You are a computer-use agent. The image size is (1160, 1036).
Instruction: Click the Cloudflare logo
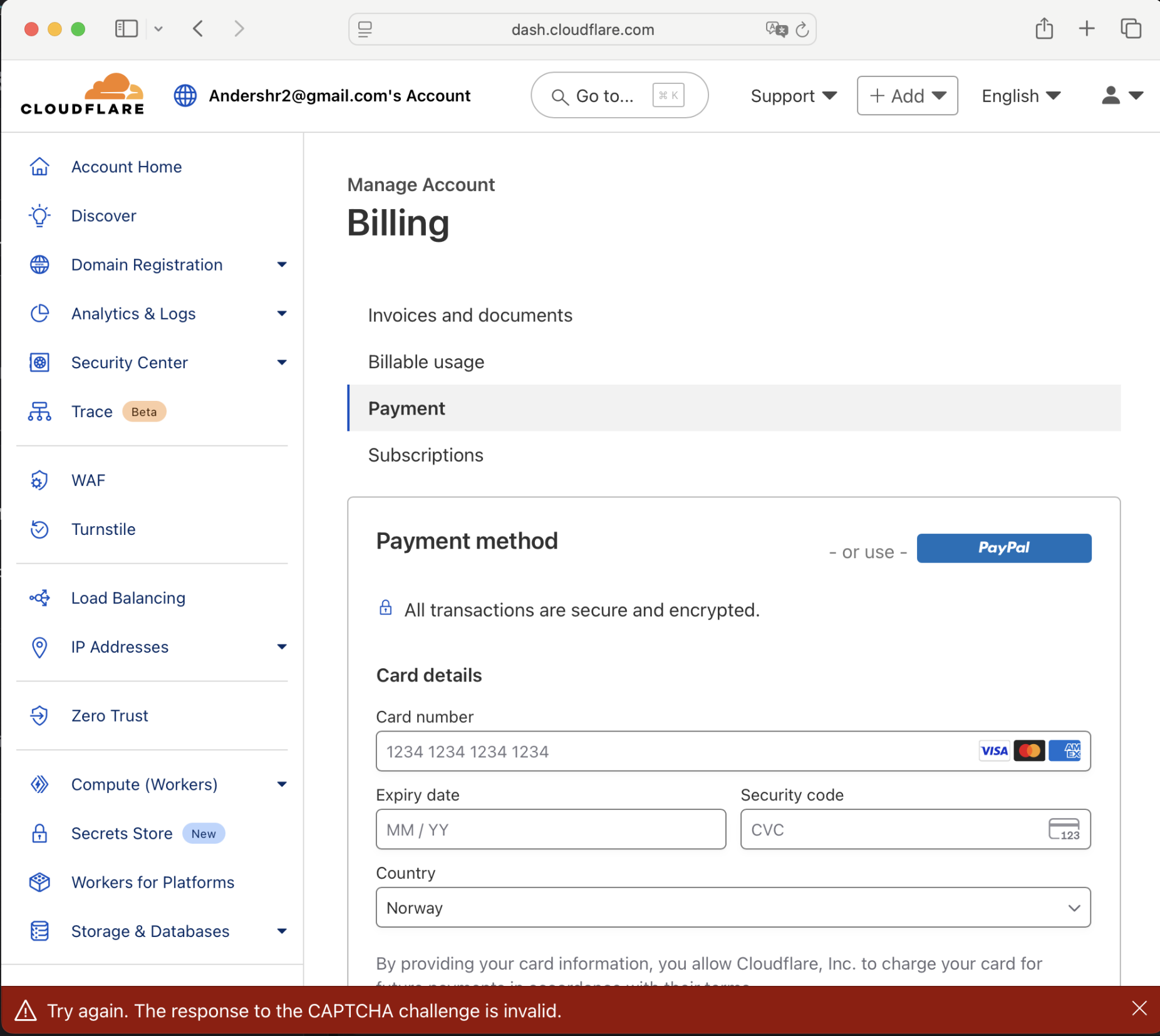pos(83,94)
